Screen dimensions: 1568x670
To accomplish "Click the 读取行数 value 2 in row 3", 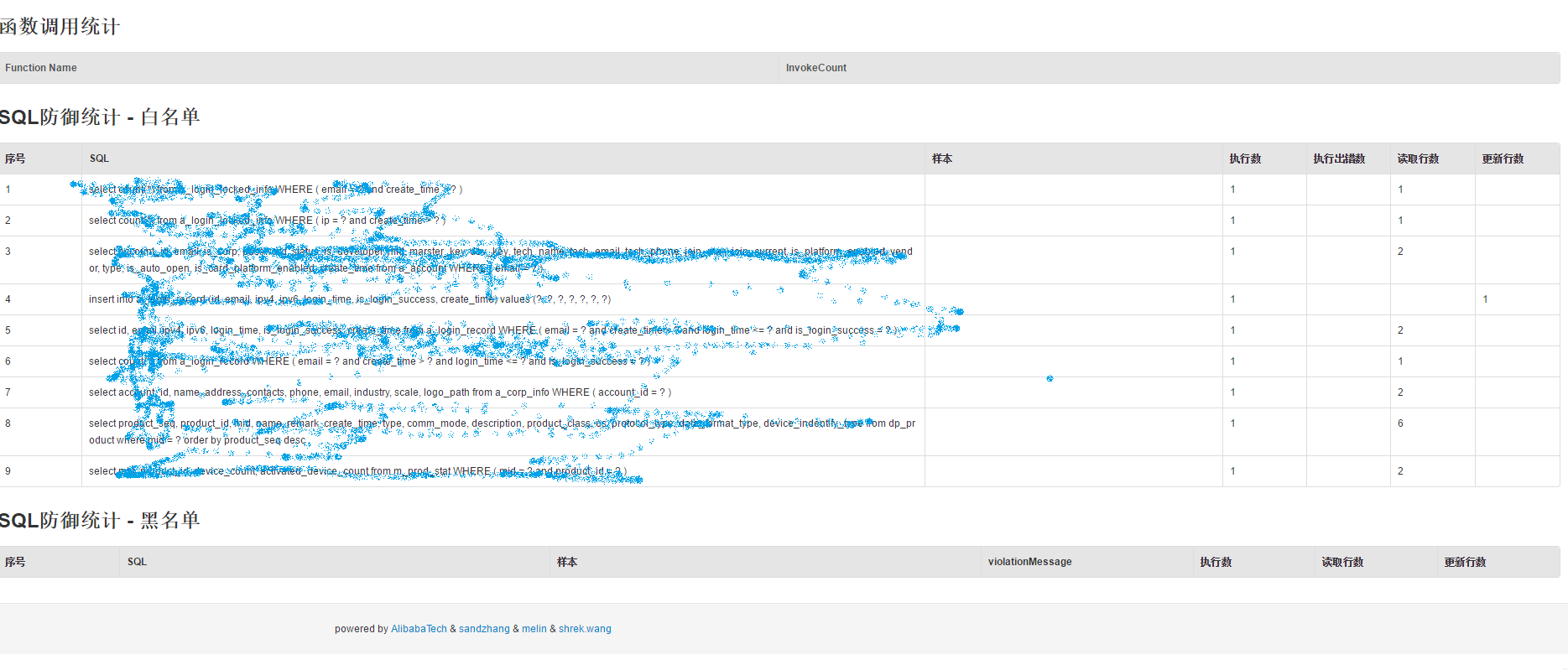I will pos(1400,252).
